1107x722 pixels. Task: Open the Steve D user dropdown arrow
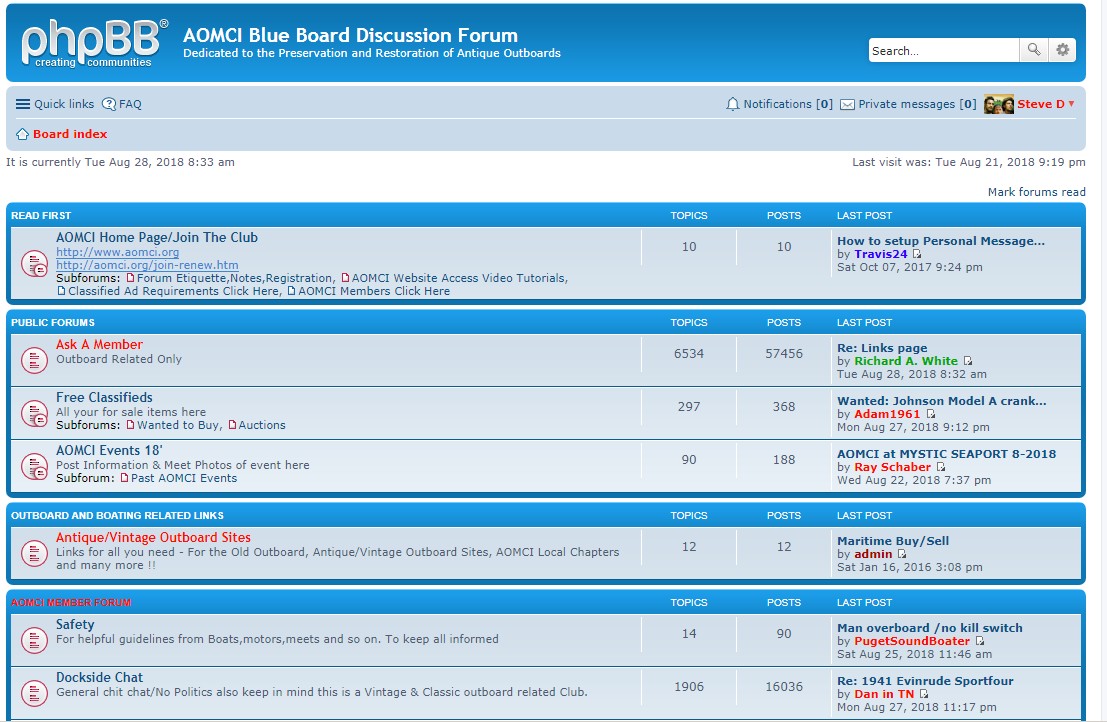pyautogui.click(x=1071, y=104)
